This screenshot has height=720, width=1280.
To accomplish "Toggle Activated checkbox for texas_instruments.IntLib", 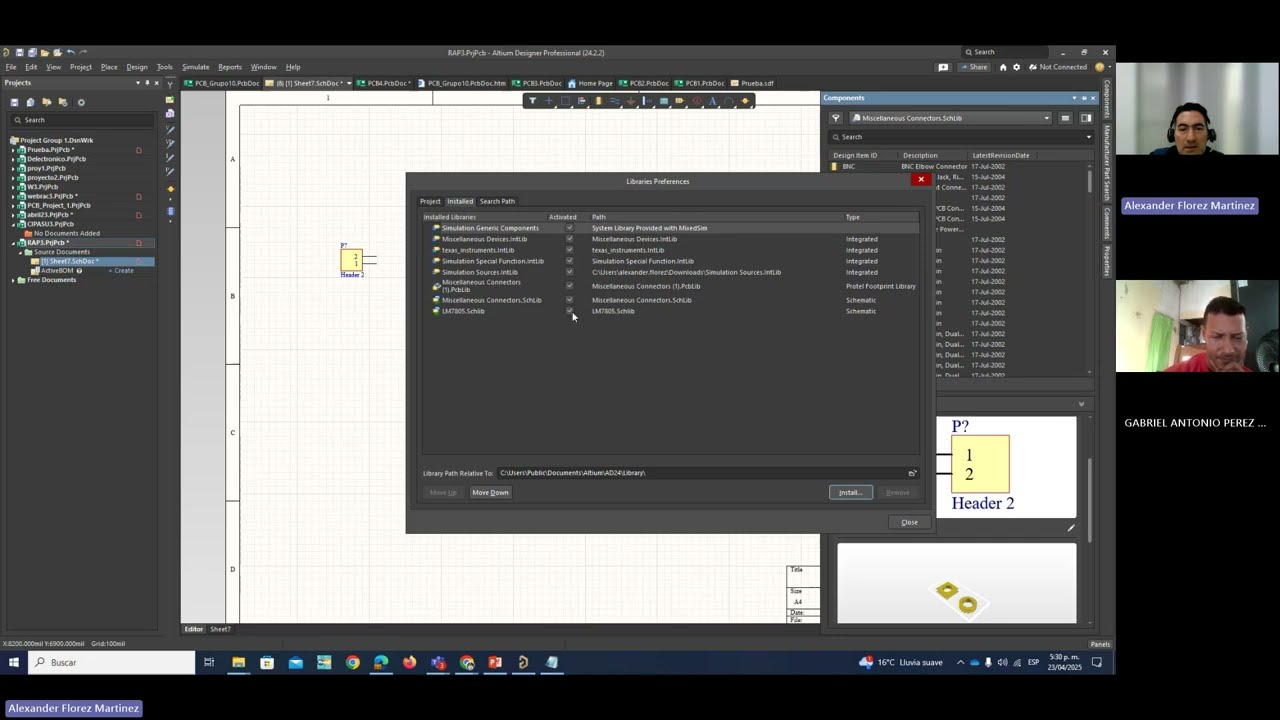I will [570, 250].
